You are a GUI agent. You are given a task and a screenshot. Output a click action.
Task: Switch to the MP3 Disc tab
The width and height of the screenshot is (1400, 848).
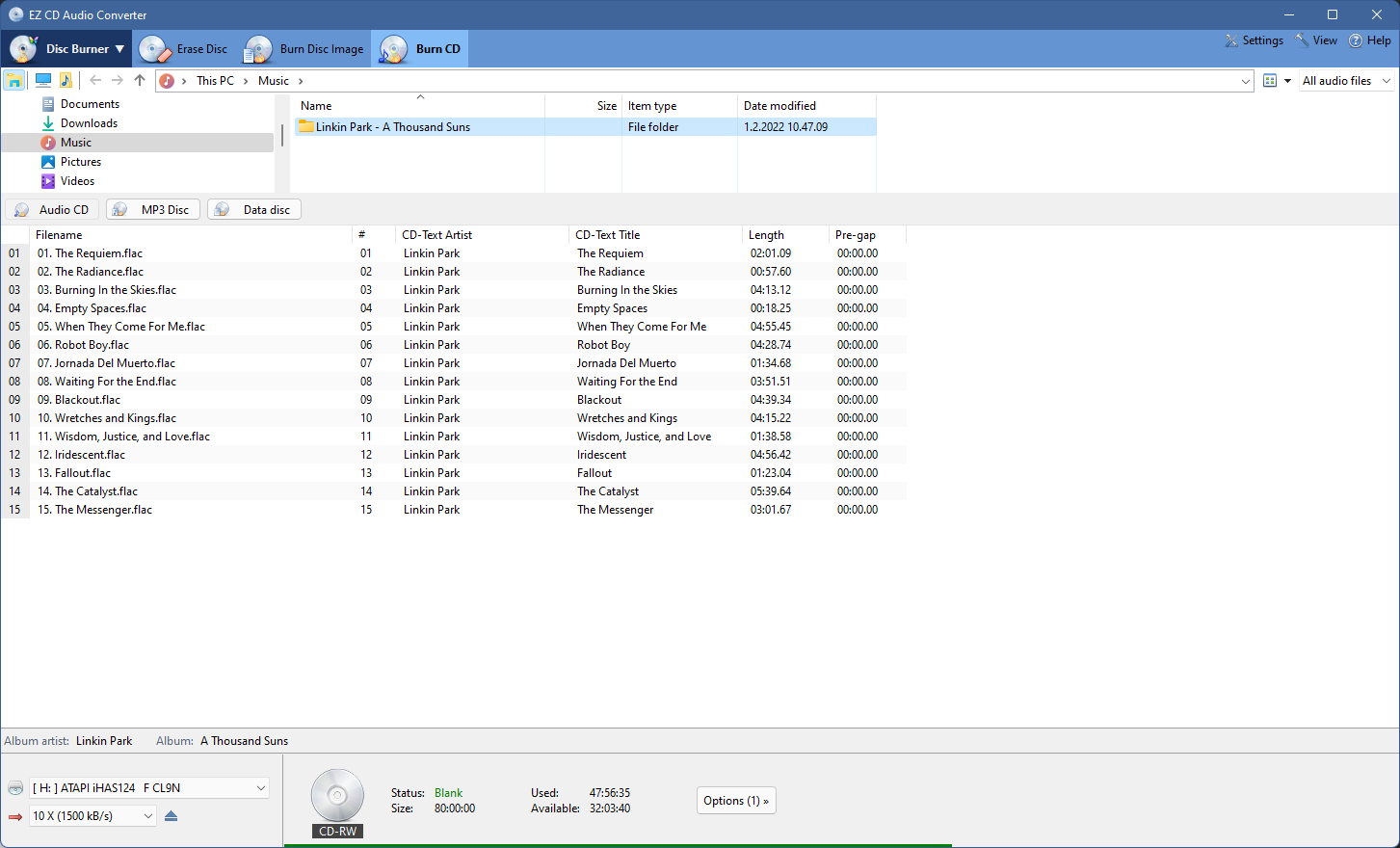pyautogui.click(x=152, y=208)
